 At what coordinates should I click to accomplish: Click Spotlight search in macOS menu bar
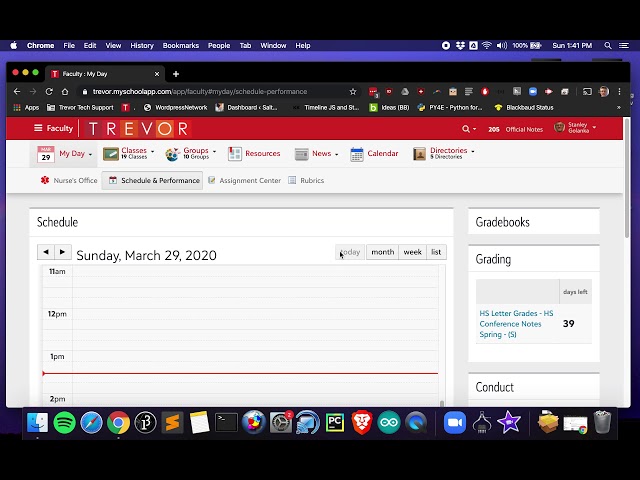(x=608, y=46)
